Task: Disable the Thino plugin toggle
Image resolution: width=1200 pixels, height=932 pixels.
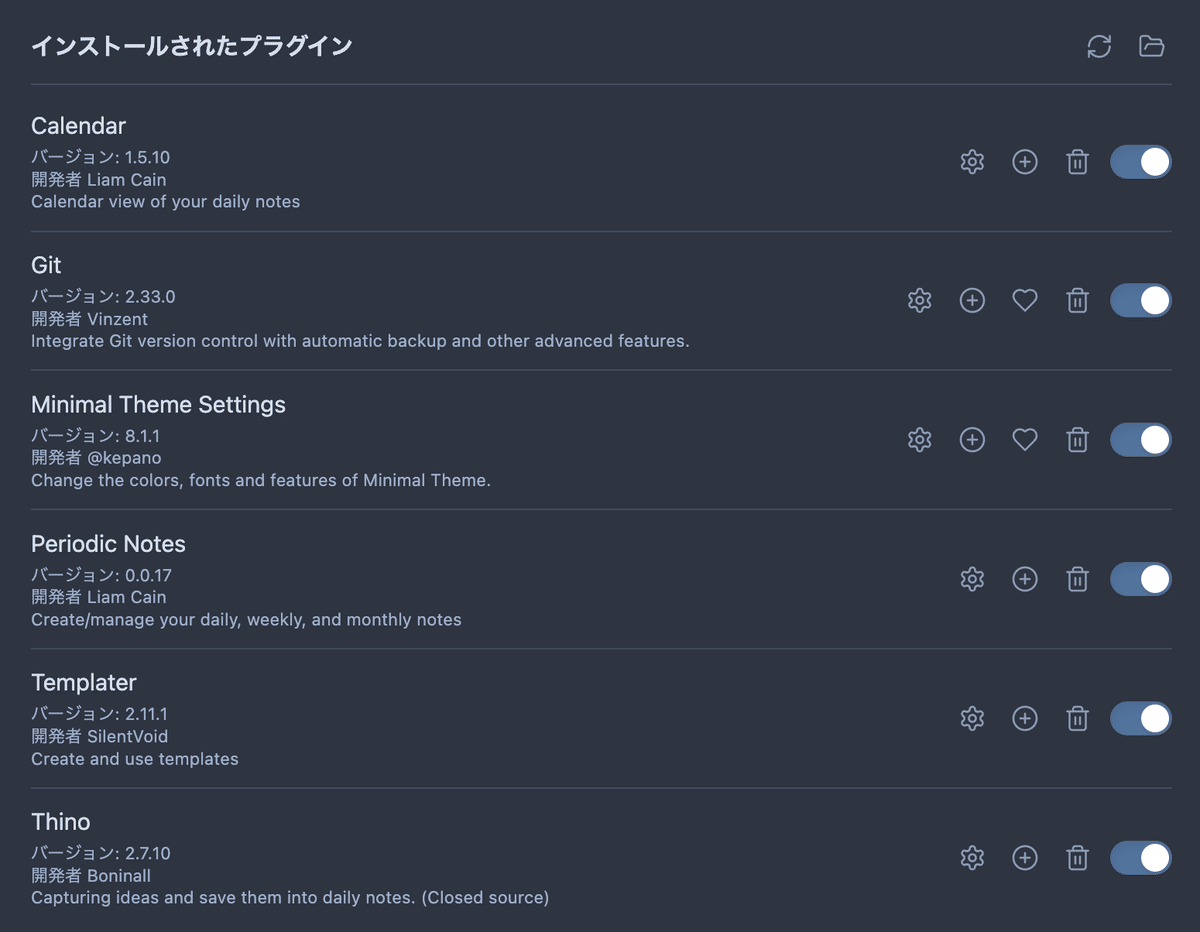Action: (1140, 858)
